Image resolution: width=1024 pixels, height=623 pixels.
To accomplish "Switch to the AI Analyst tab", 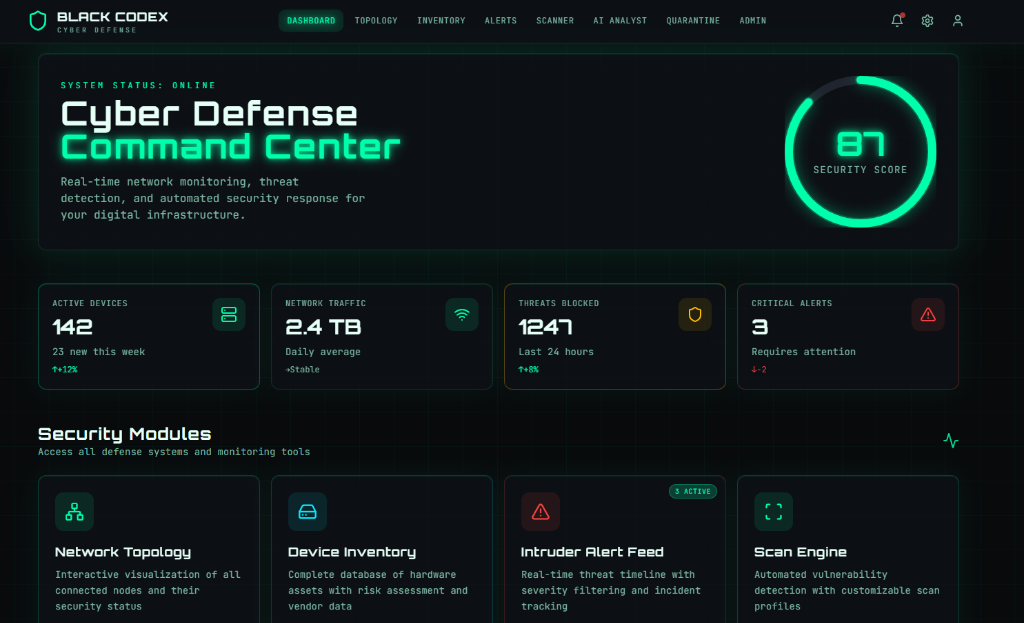I will click(620, 21).
